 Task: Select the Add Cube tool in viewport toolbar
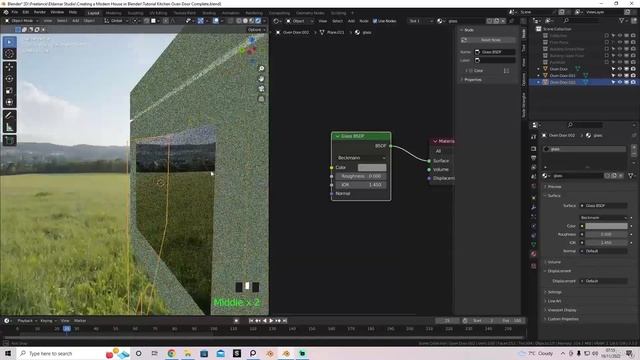pos(9,141)
